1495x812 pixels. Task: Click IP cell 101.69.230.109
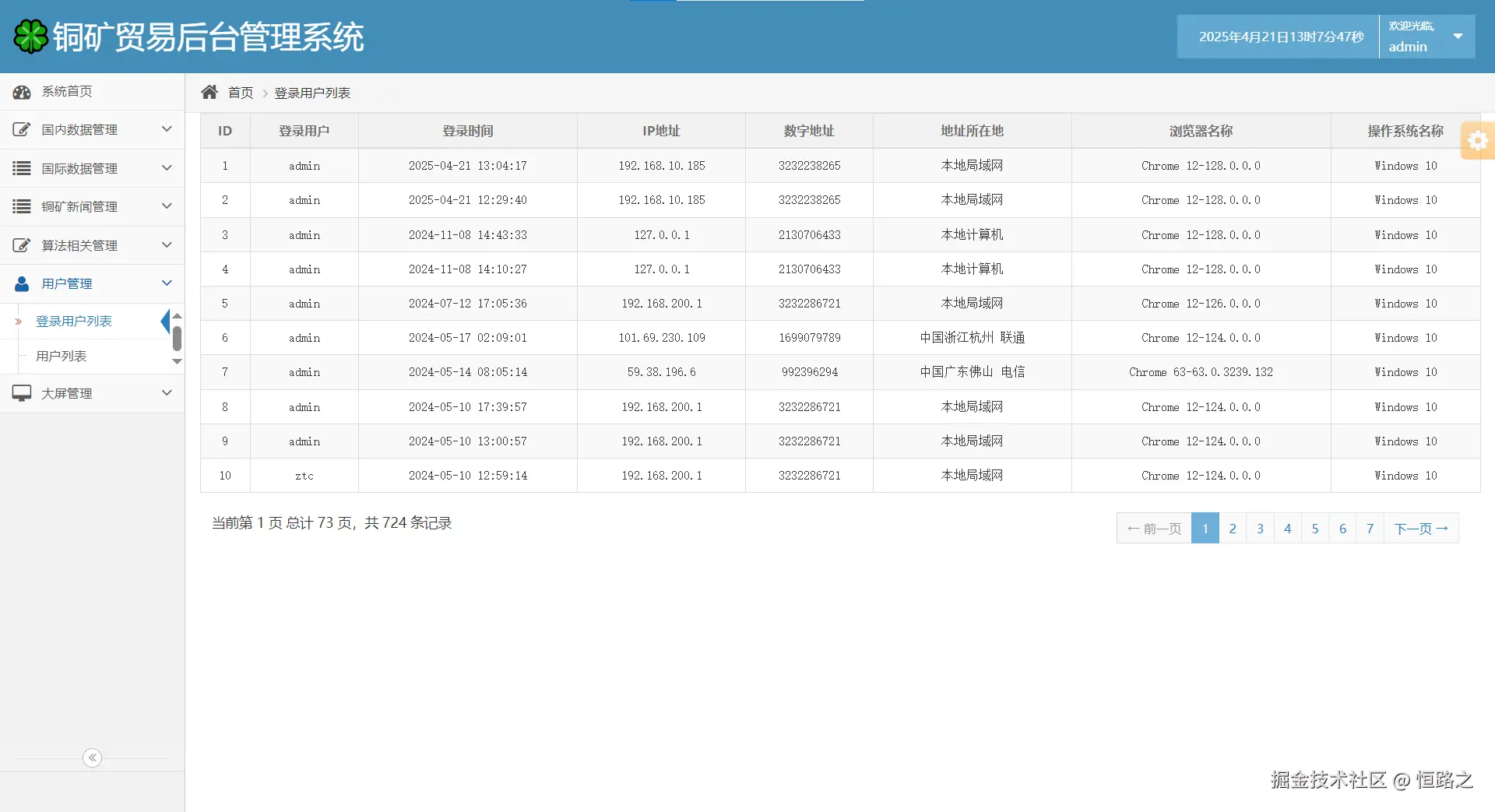pyautogui.click(x=662, y=338)
